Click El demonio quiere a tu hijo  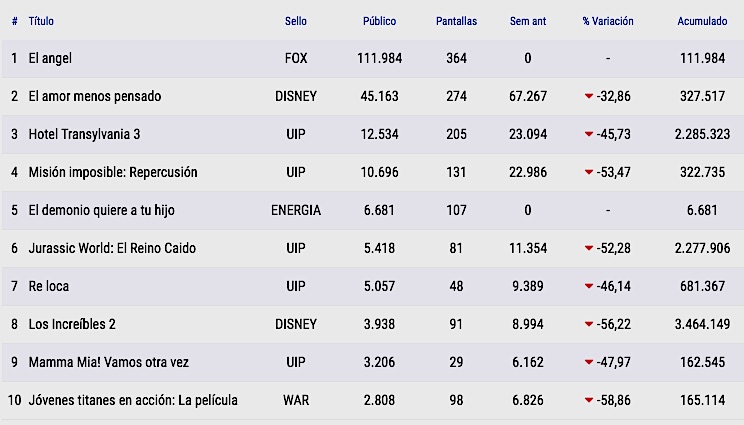[102, 210]
